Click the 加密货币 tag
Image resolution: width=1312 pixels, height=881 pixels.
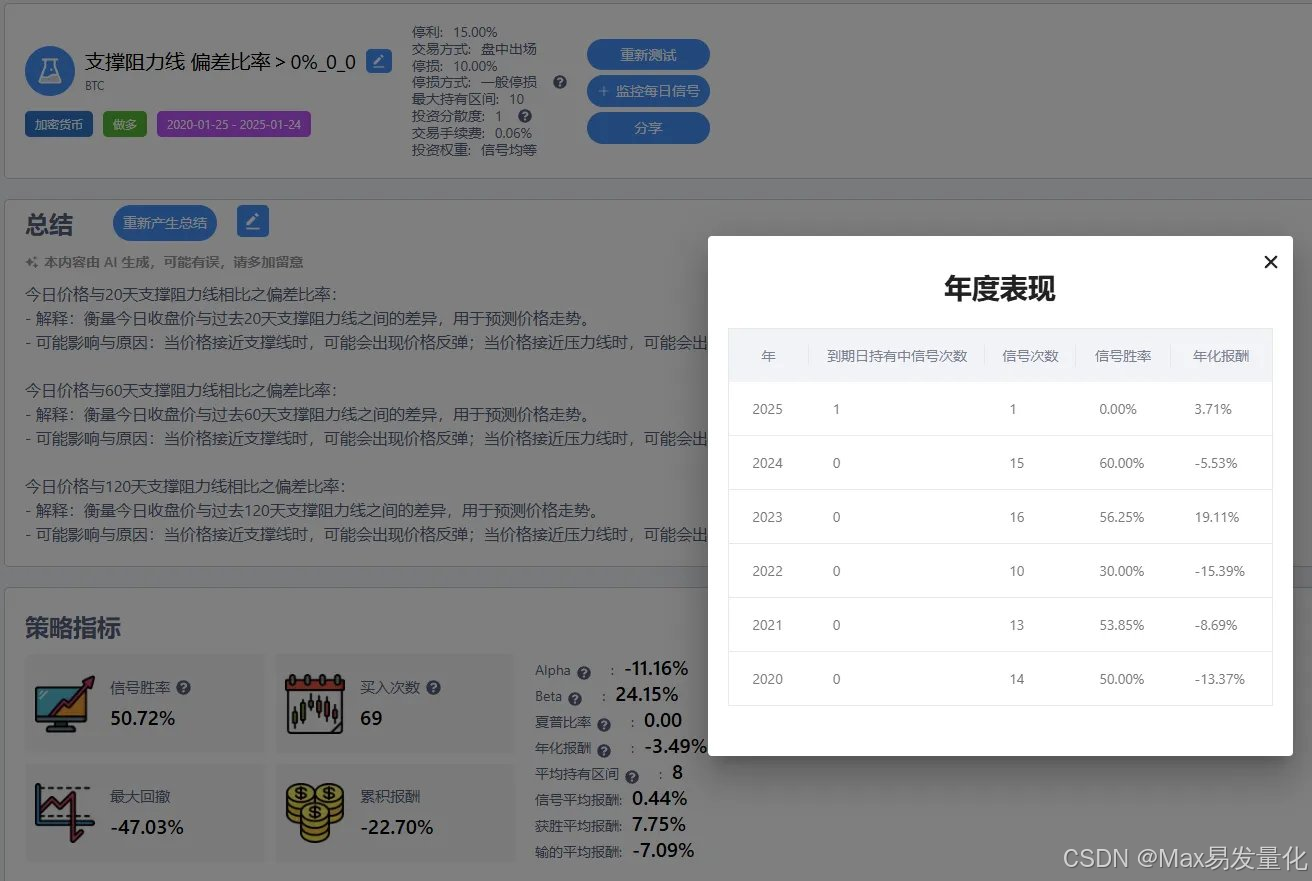coord(59,125)
